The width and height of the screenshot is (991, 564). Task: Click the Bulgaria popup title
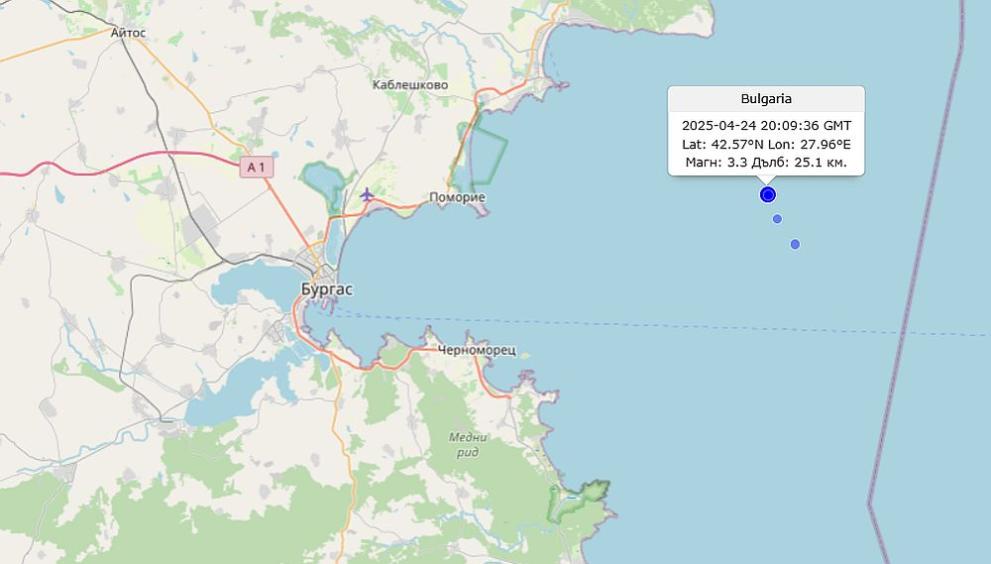click(x=766, y=99)
